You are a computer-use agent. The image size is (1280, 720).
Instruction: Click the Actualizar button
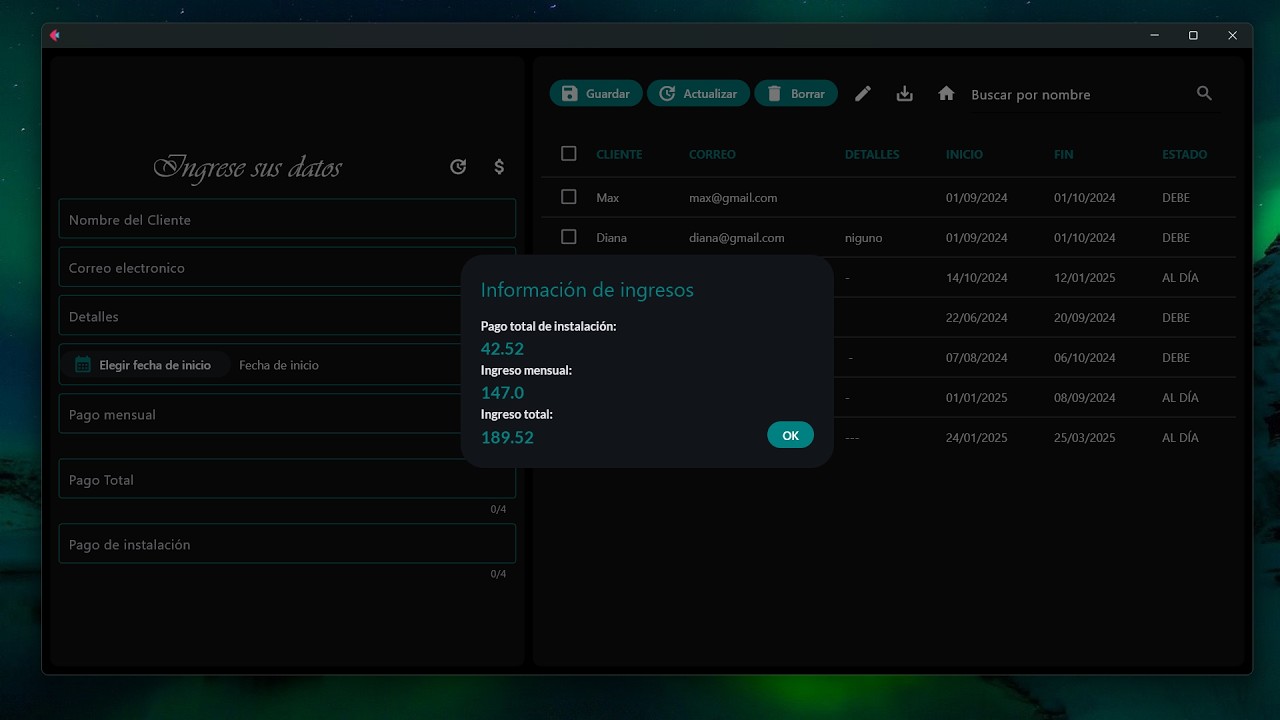[x=698, y=94]
